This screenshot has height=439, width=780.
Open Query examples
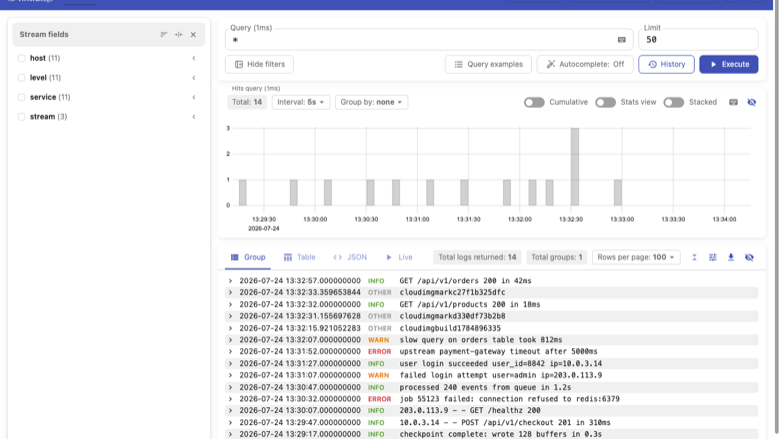(x=488, y=64)
